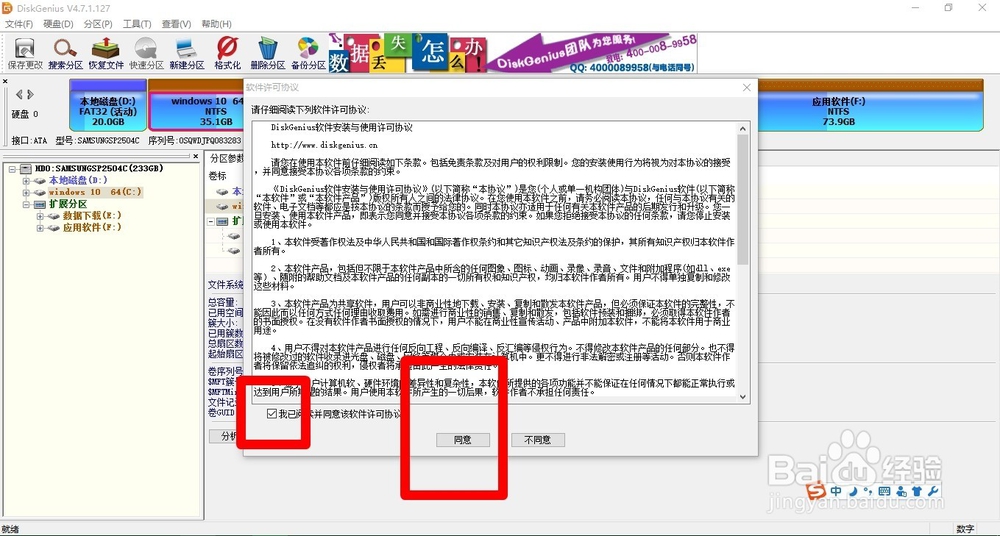Click the DiskGenius data recovery banner ad
This screenshot has height=536, width=1000.
pyautogui.click(x=513, y=53)
